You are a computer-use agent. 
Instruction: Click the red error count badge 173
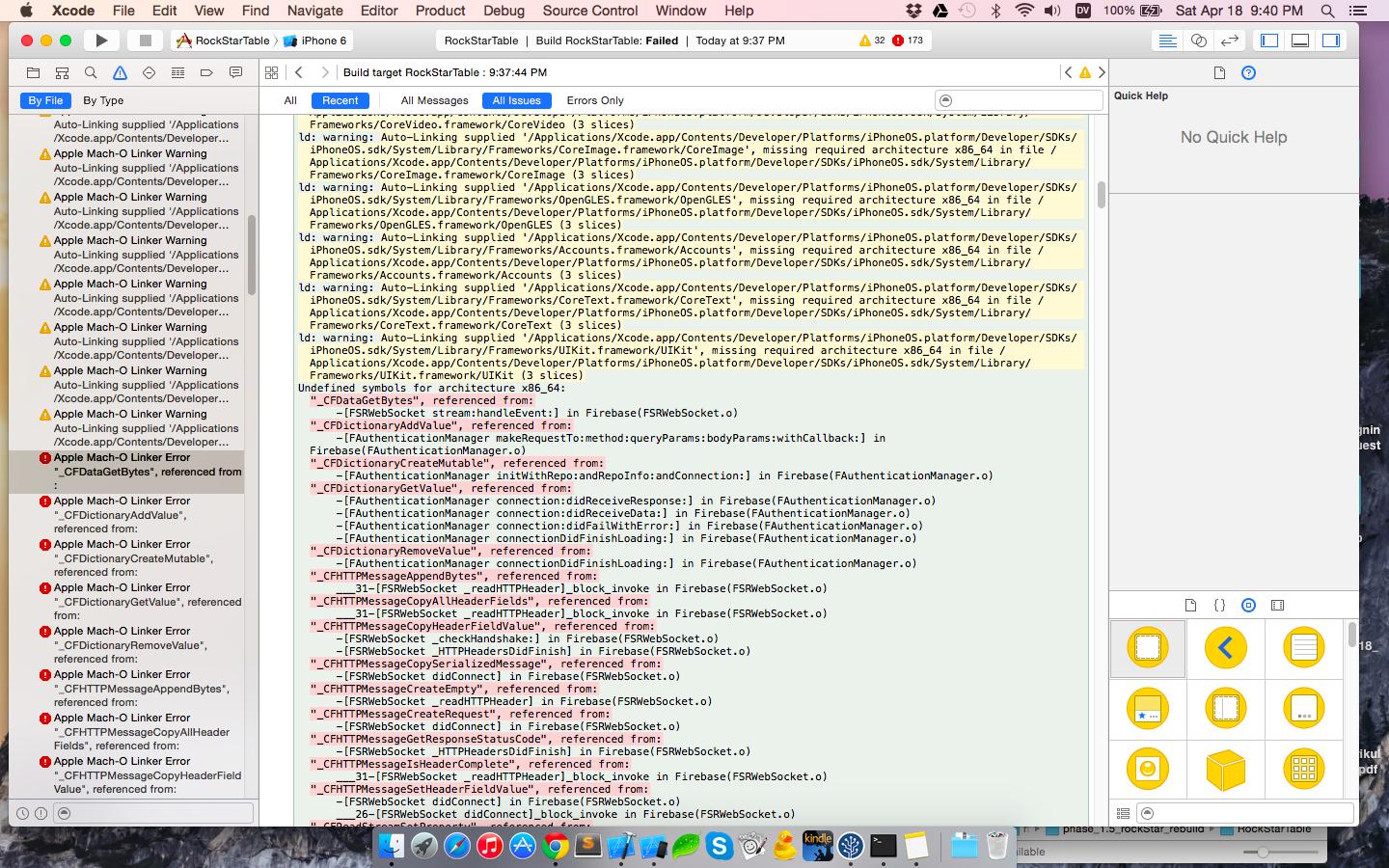tap(909, 41)
